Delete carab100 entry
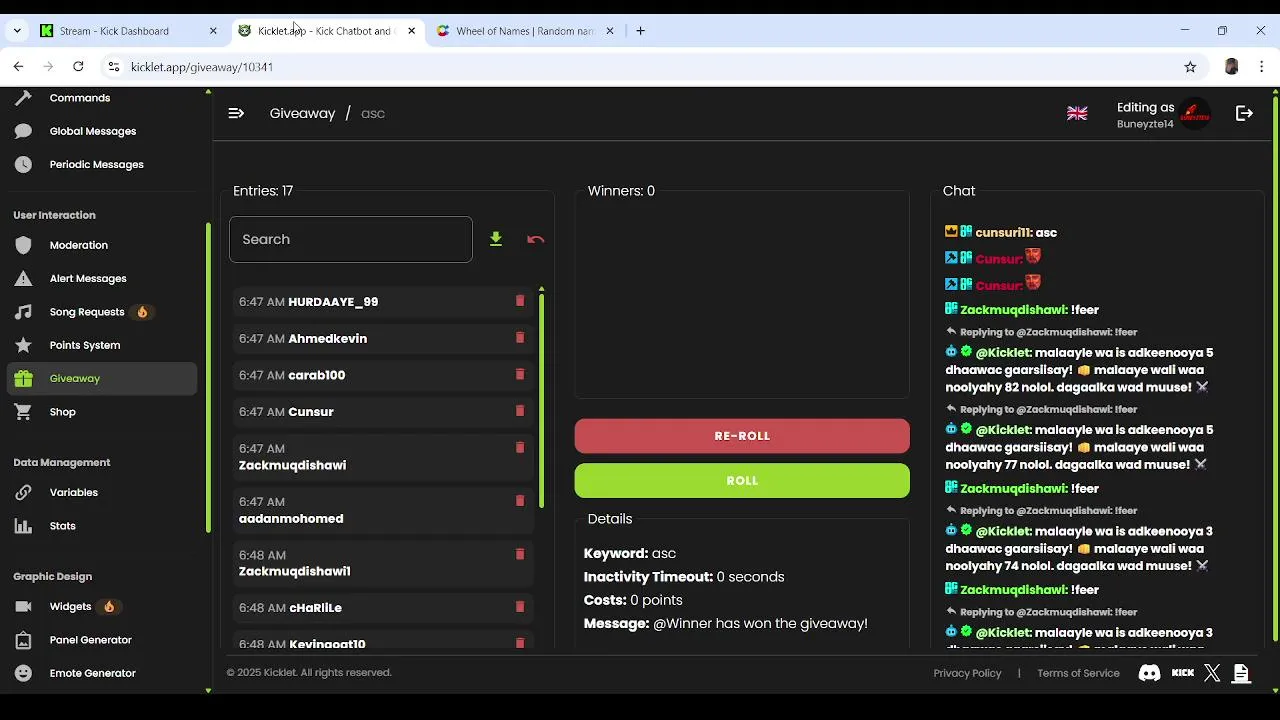The image size is (1280, 720). point(520,374)
